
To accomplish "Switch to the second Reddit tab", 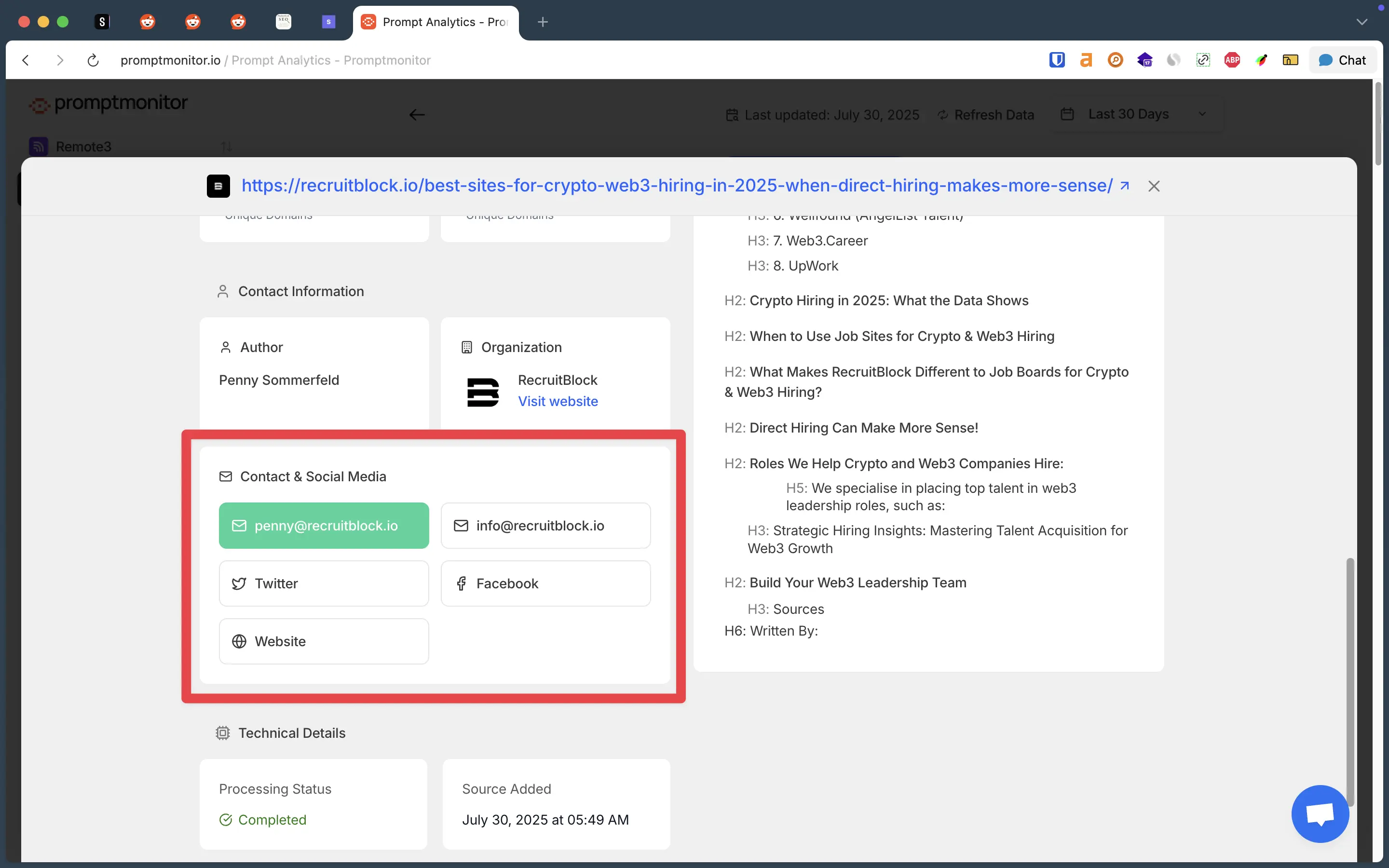I will pyautogui.click(x=193, y=22).
